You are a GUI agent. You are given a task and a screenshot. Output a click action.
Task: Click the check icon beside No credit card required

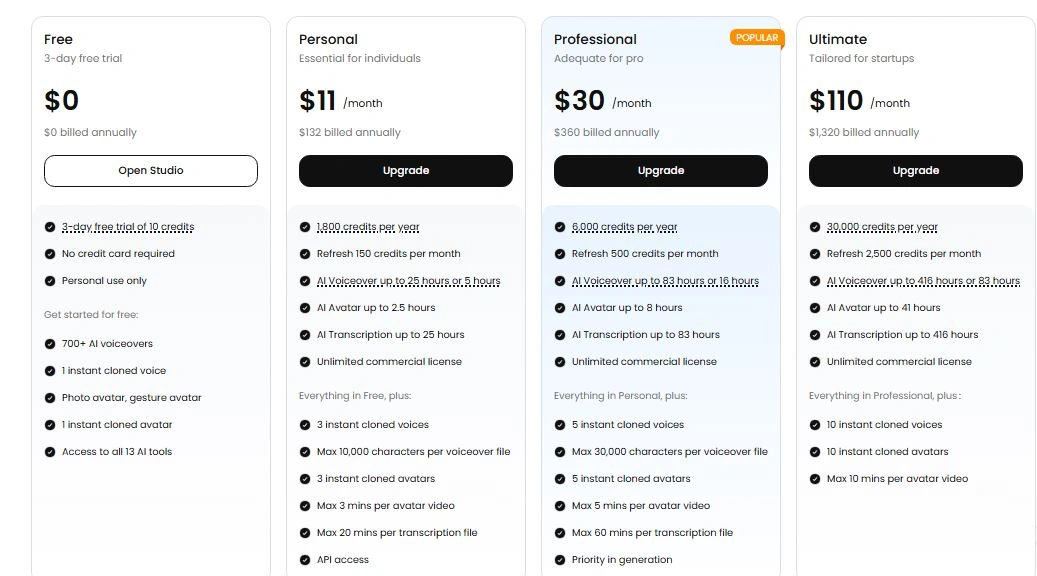pos(50,254)
